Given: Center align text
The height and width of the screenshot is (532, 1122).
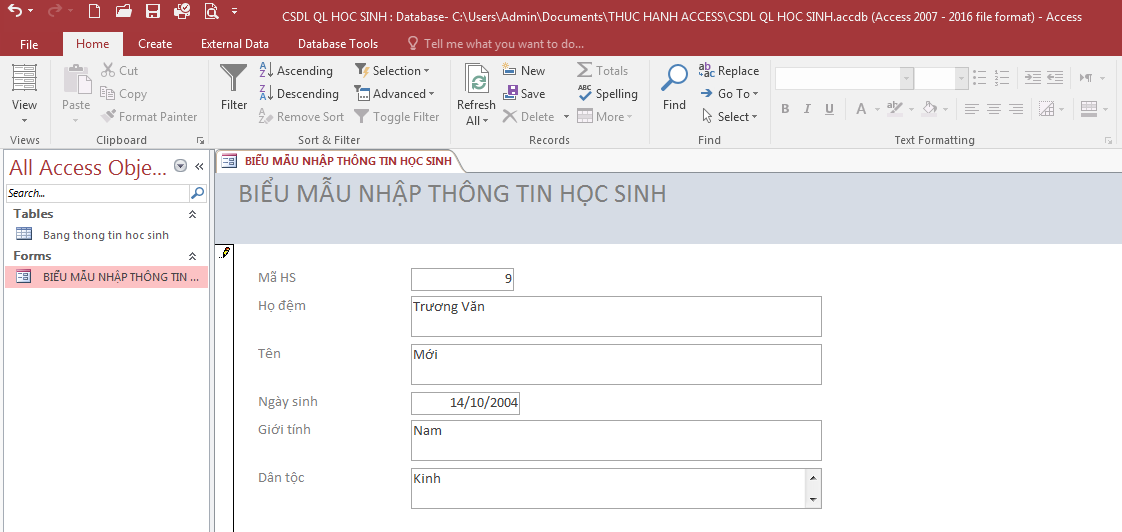Looking at the screenshot, I should click(x=993, y=109).
